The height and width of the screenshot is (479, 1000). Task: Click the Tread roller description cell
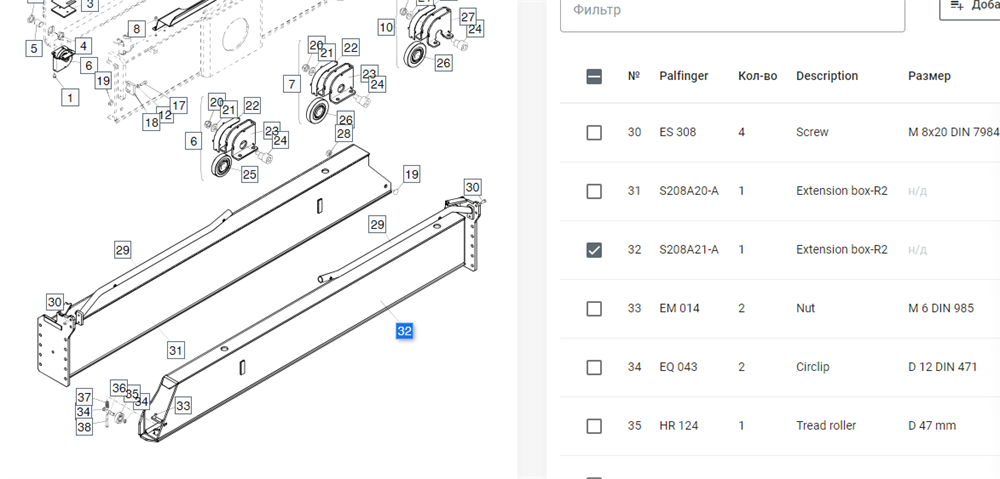tap(826, 425)
